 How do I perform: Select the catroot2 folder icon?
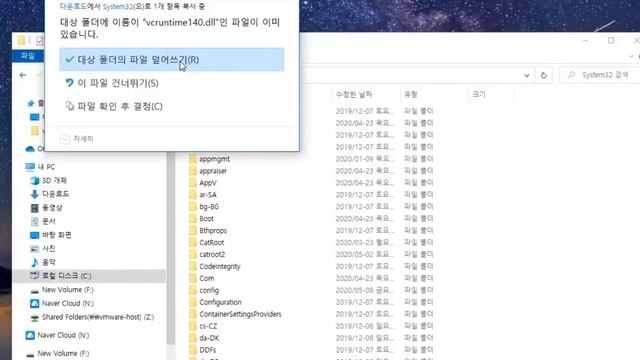193,254
